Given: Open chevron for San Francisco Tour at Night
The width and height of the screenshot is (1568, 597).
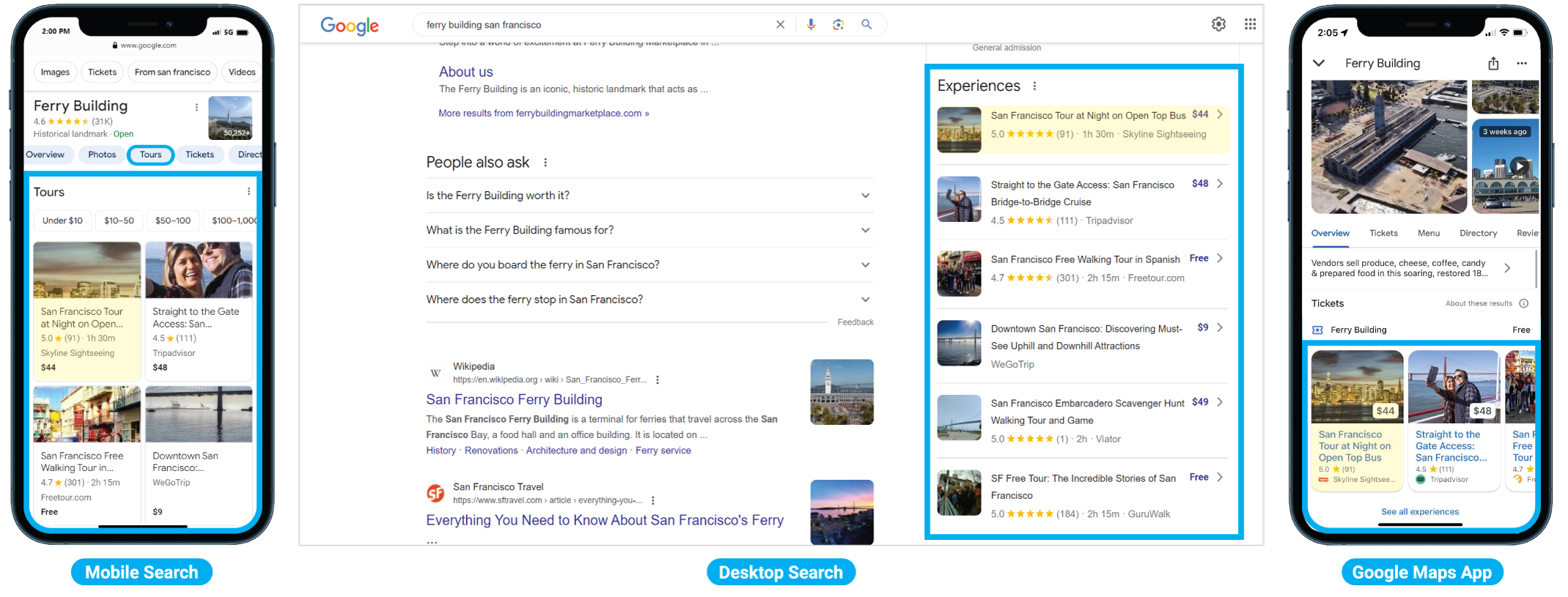Looking at the screenshot, I should click(1220, 115).
